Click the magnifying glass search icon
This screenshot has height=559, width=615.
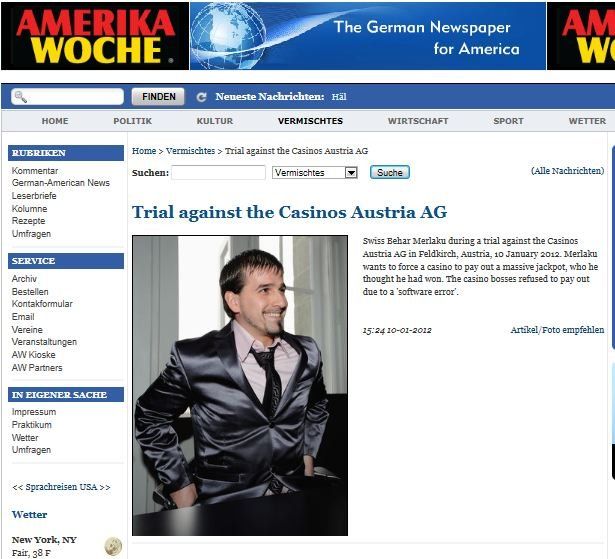(20, 97)
